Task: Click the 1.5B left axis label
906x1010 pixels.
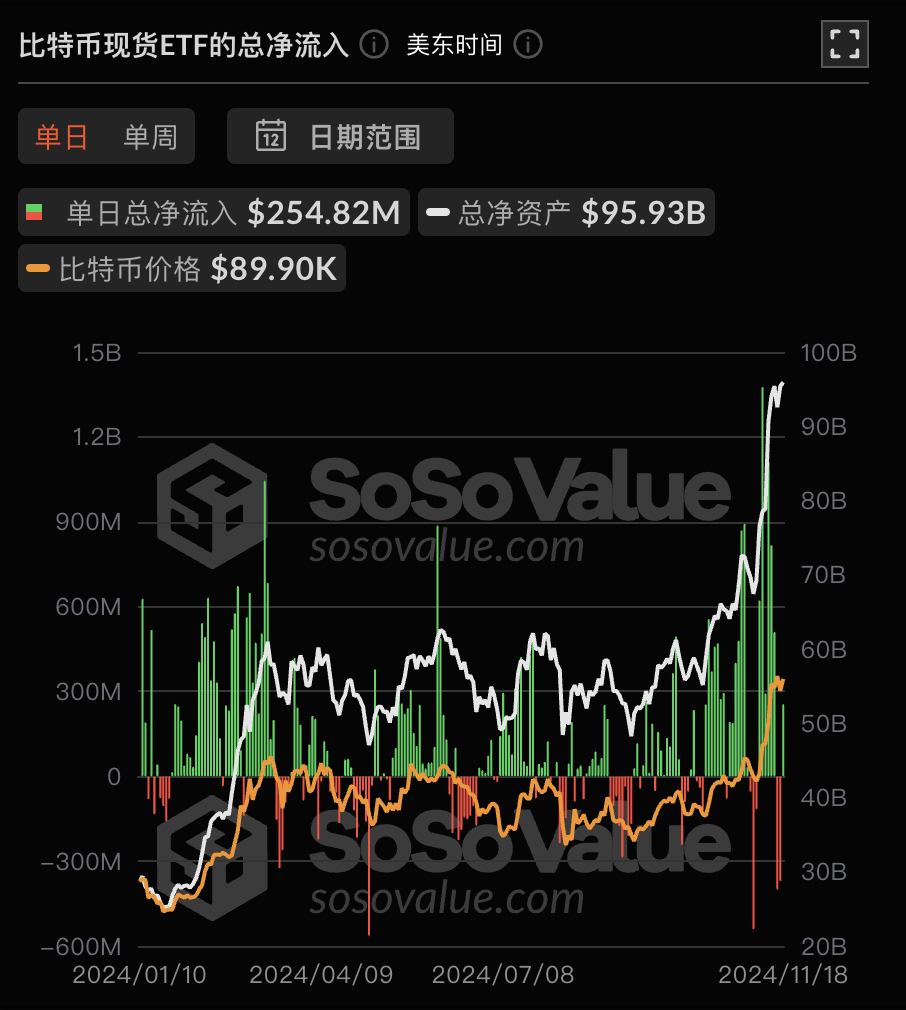Action: [x=97, y=353]
